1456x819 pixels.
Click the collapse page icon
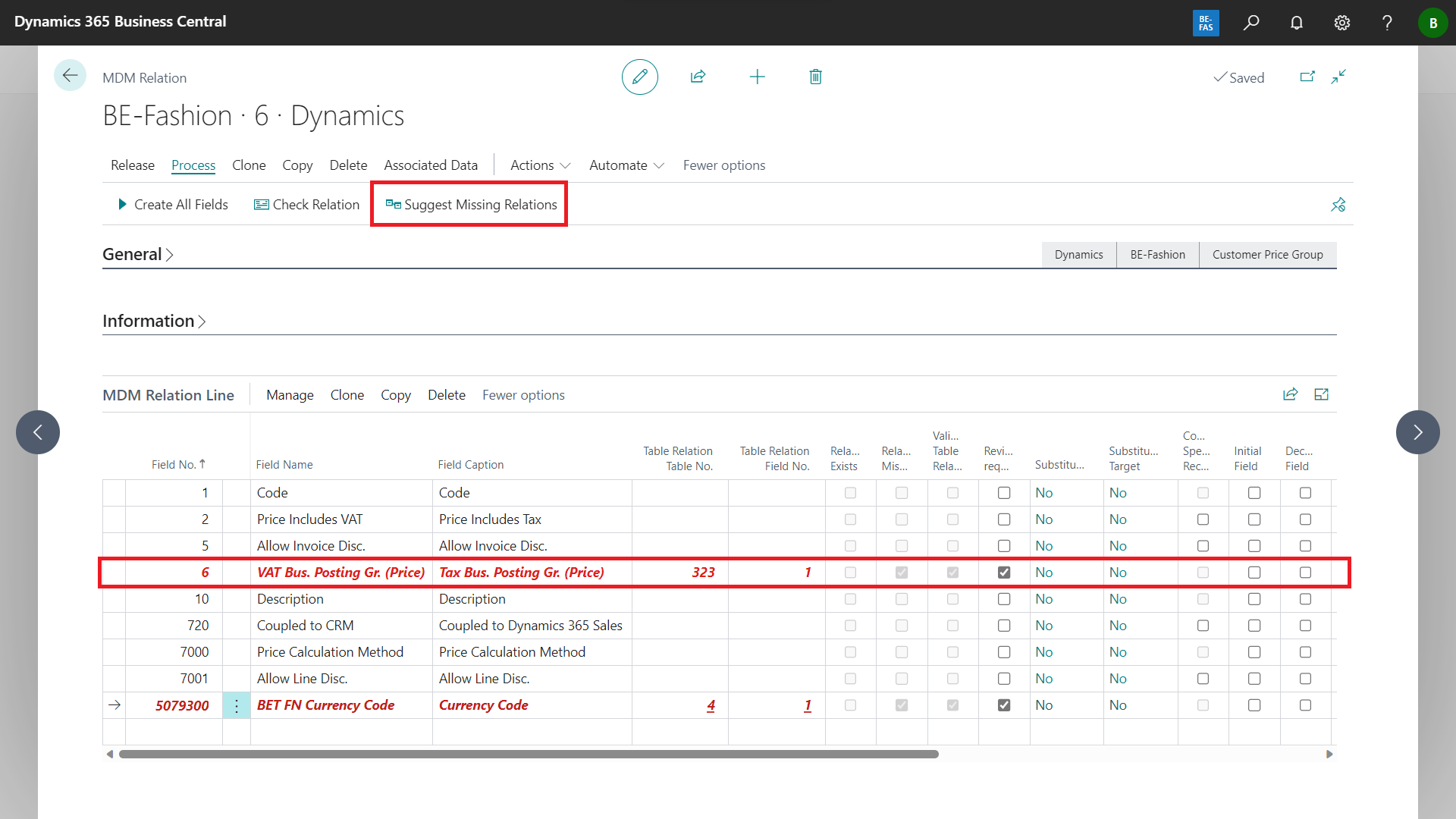click(1338, 77)
